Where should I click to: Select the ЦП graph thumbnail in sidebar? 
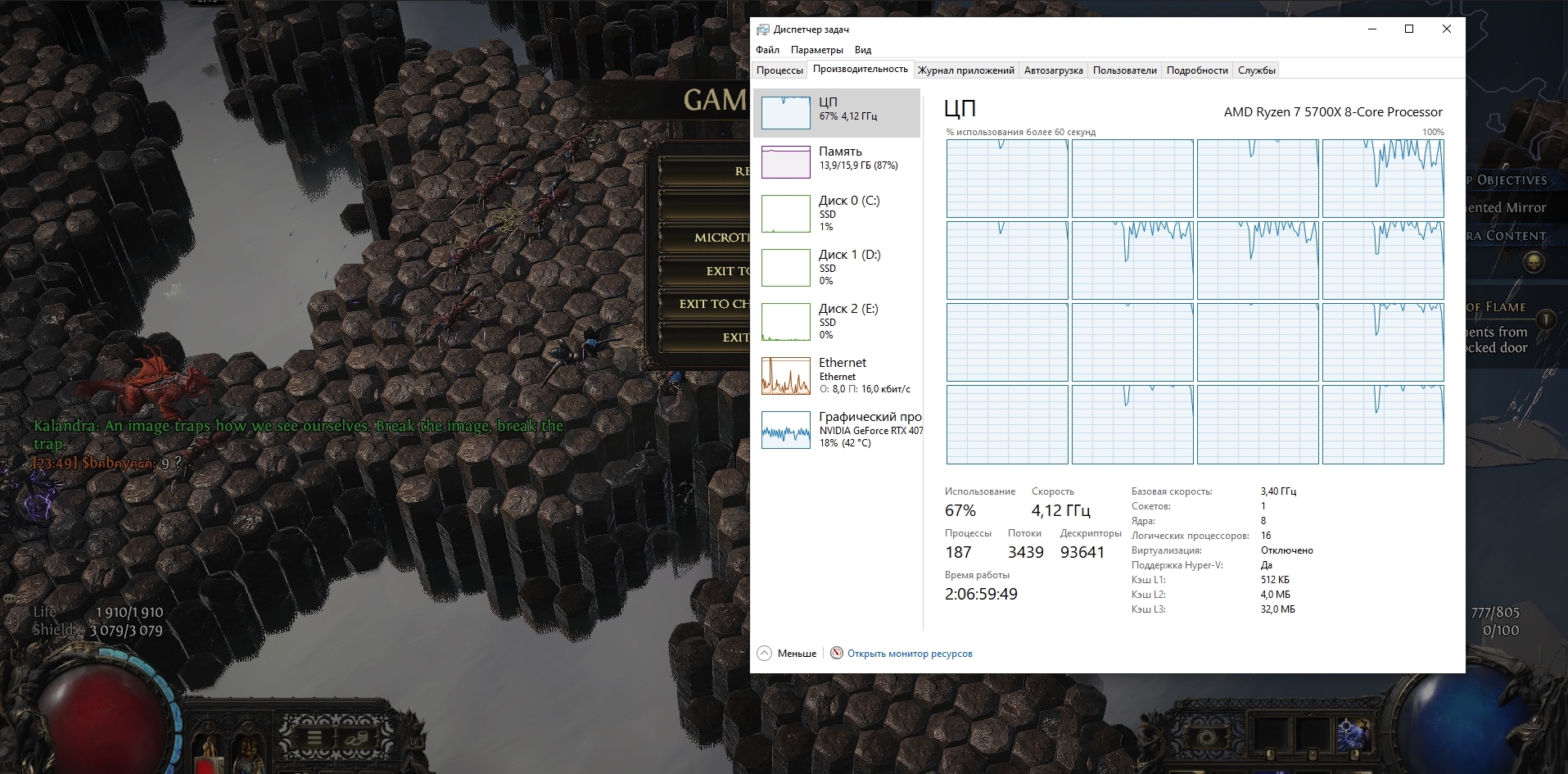tap(785, 112)
